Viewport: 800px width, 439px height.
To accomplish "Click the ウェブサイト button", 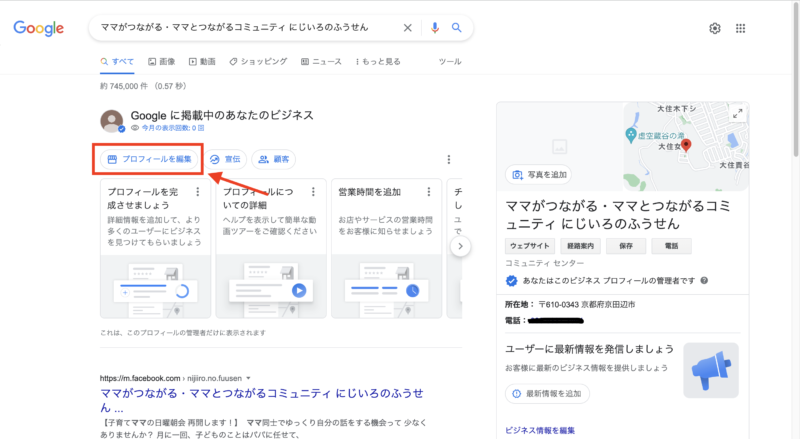I will coord(530,246).
